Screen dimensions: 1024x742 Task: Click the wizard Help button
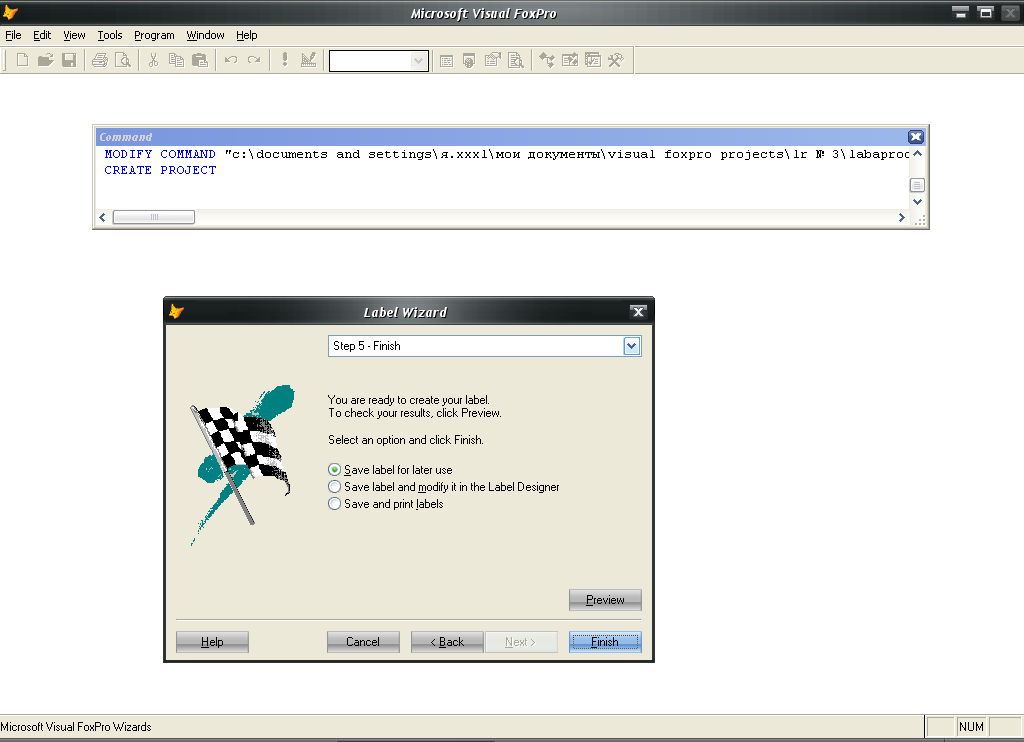pyautogui.click(x=212, y=642)
